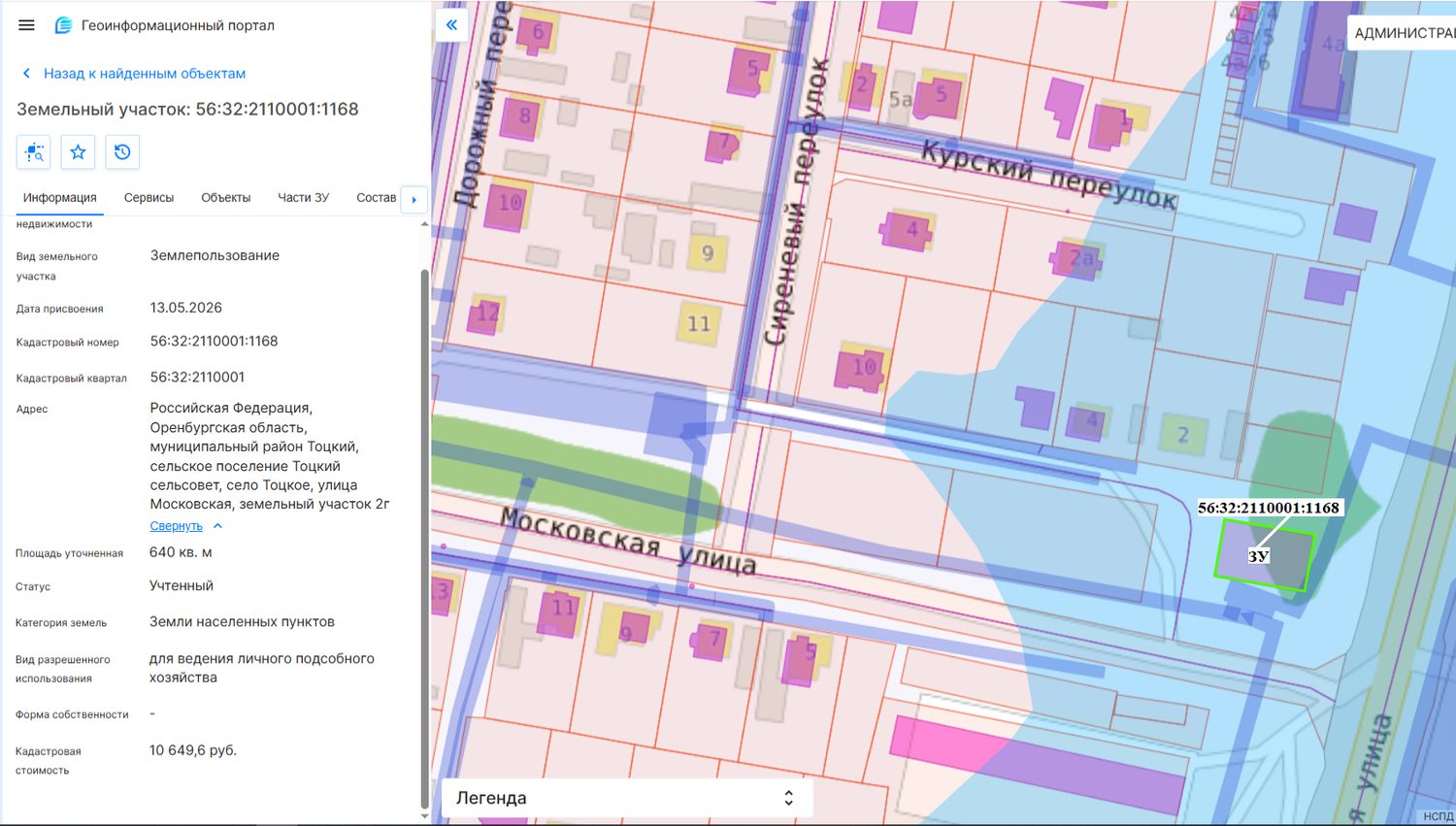Show more tabs with the right arrow
1456x826 pixels.
[414, 199]
